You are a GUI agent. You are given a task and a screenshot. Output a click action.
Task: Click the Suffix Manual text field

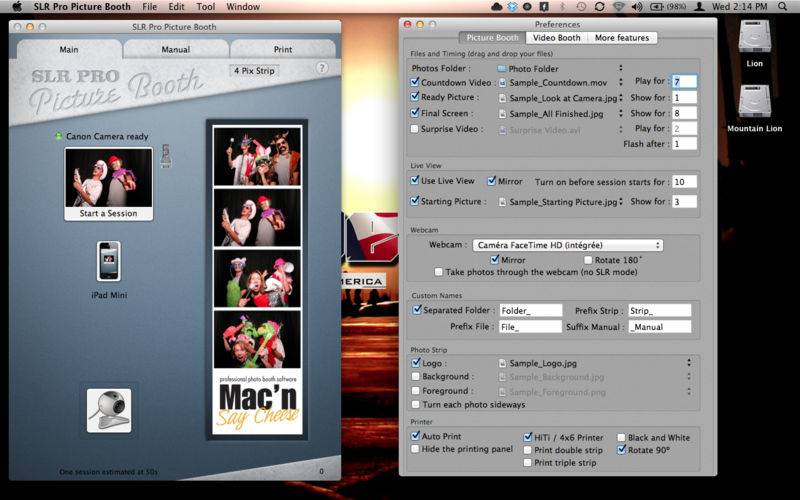pyautogui.click(x=660, y=327)
